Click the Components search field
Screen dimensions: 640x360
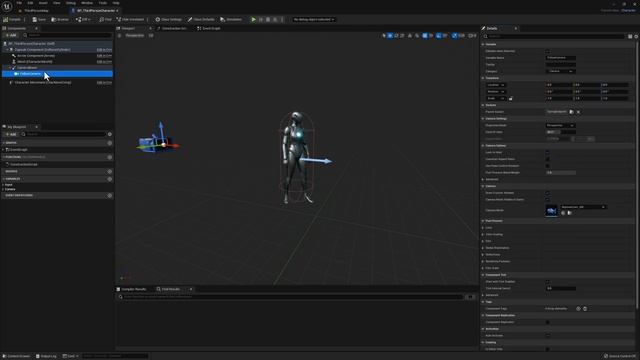[67, 35]
